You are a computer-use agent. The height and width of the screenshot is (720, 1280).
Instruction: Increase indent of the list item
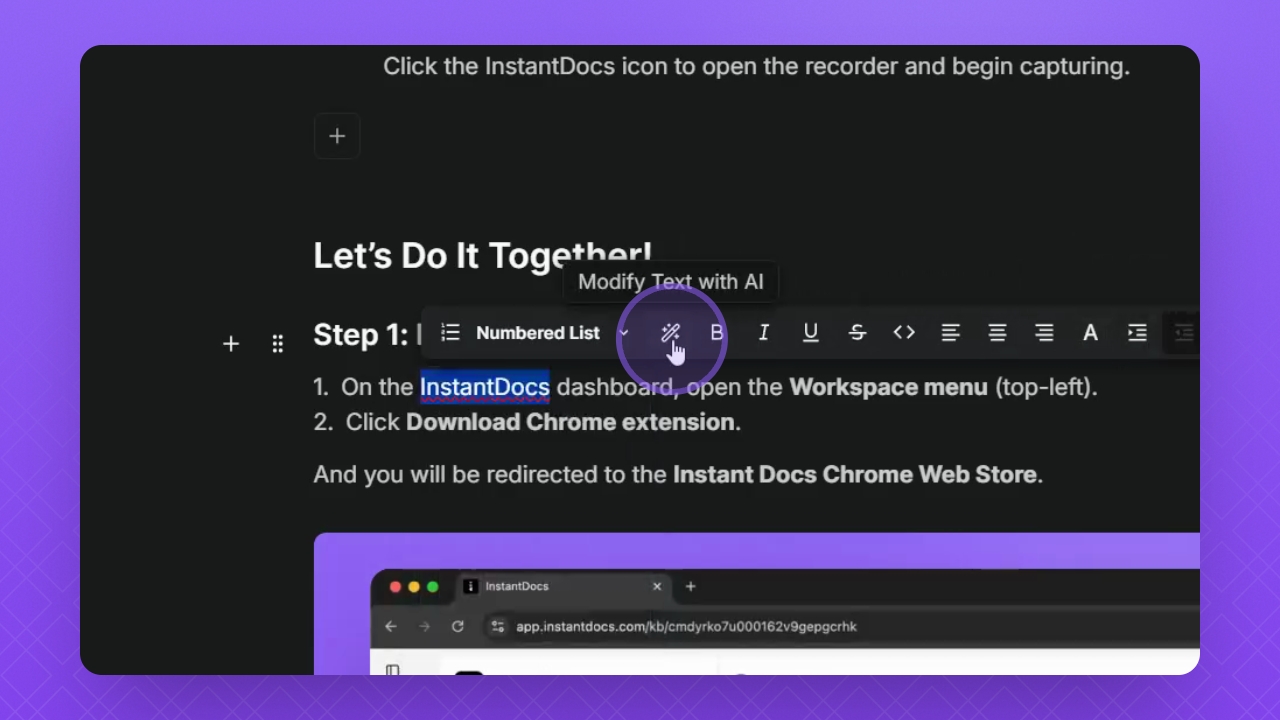coord(1137,333)
